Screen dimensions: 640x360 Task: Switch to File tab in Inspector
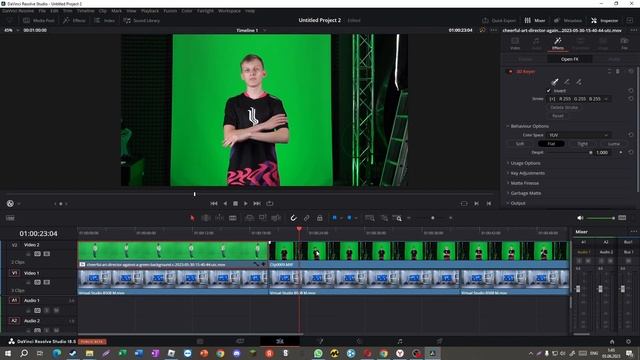[624, 43]
